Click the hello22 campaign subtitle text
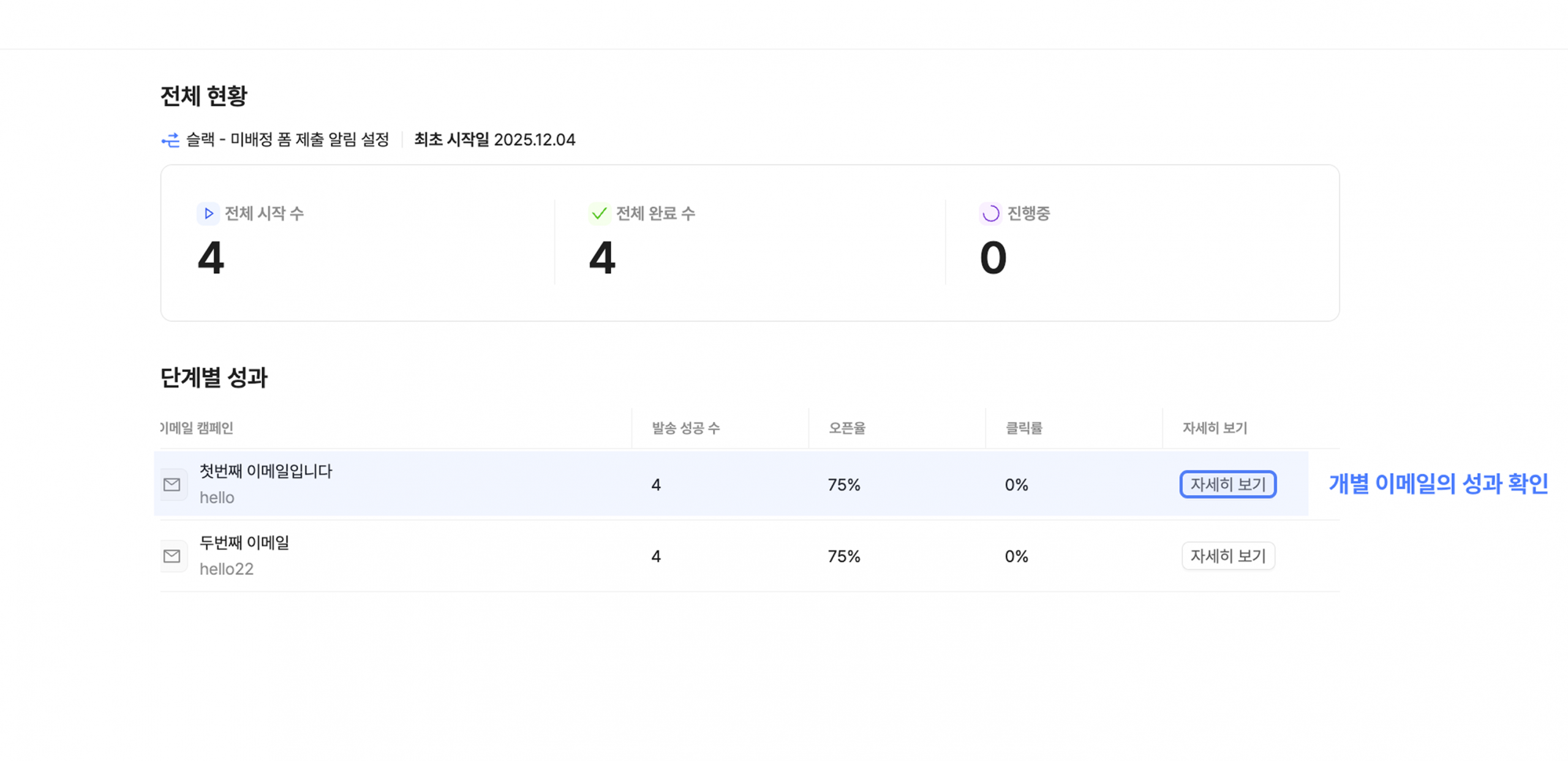Viewport: 1568px width, 761px height. tap(227, 568)
